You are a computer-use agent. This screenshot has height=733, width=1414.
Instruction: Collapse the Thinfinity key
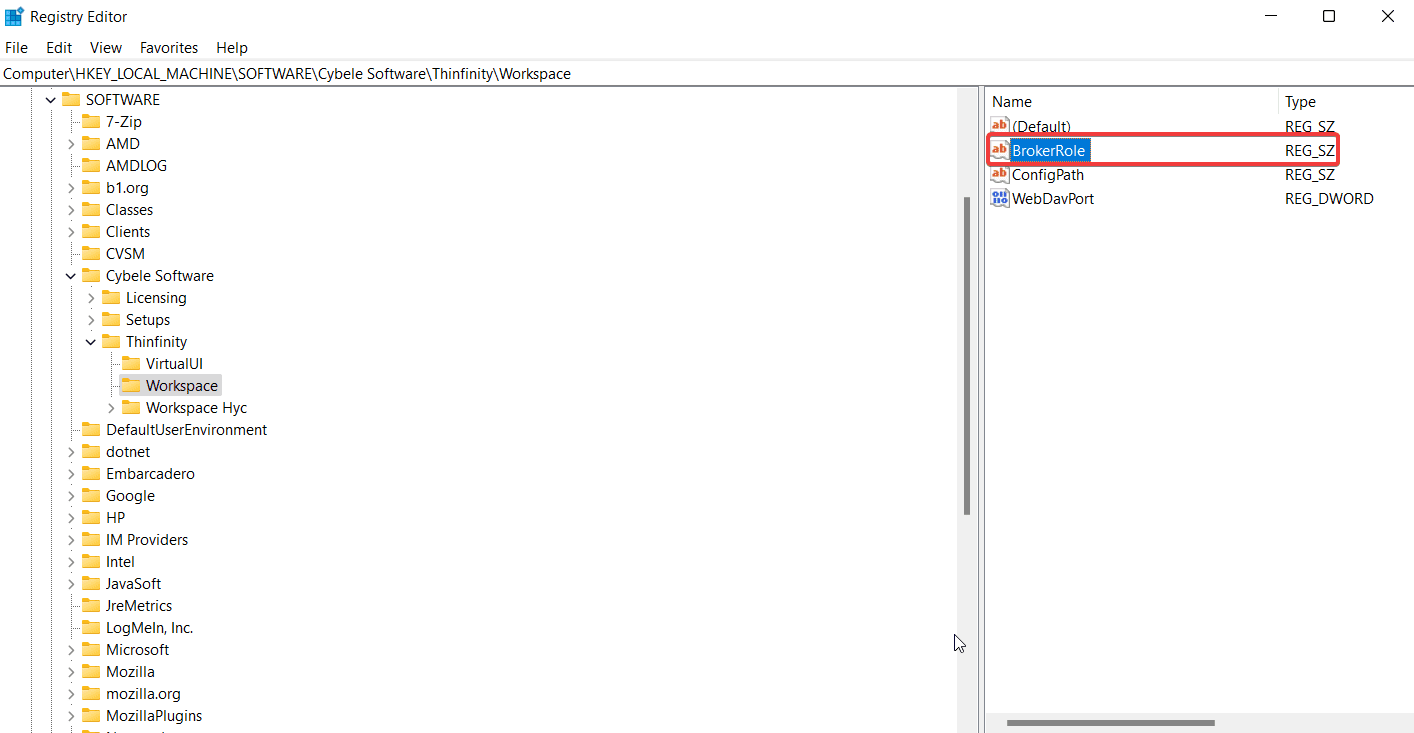coord(91,342)
